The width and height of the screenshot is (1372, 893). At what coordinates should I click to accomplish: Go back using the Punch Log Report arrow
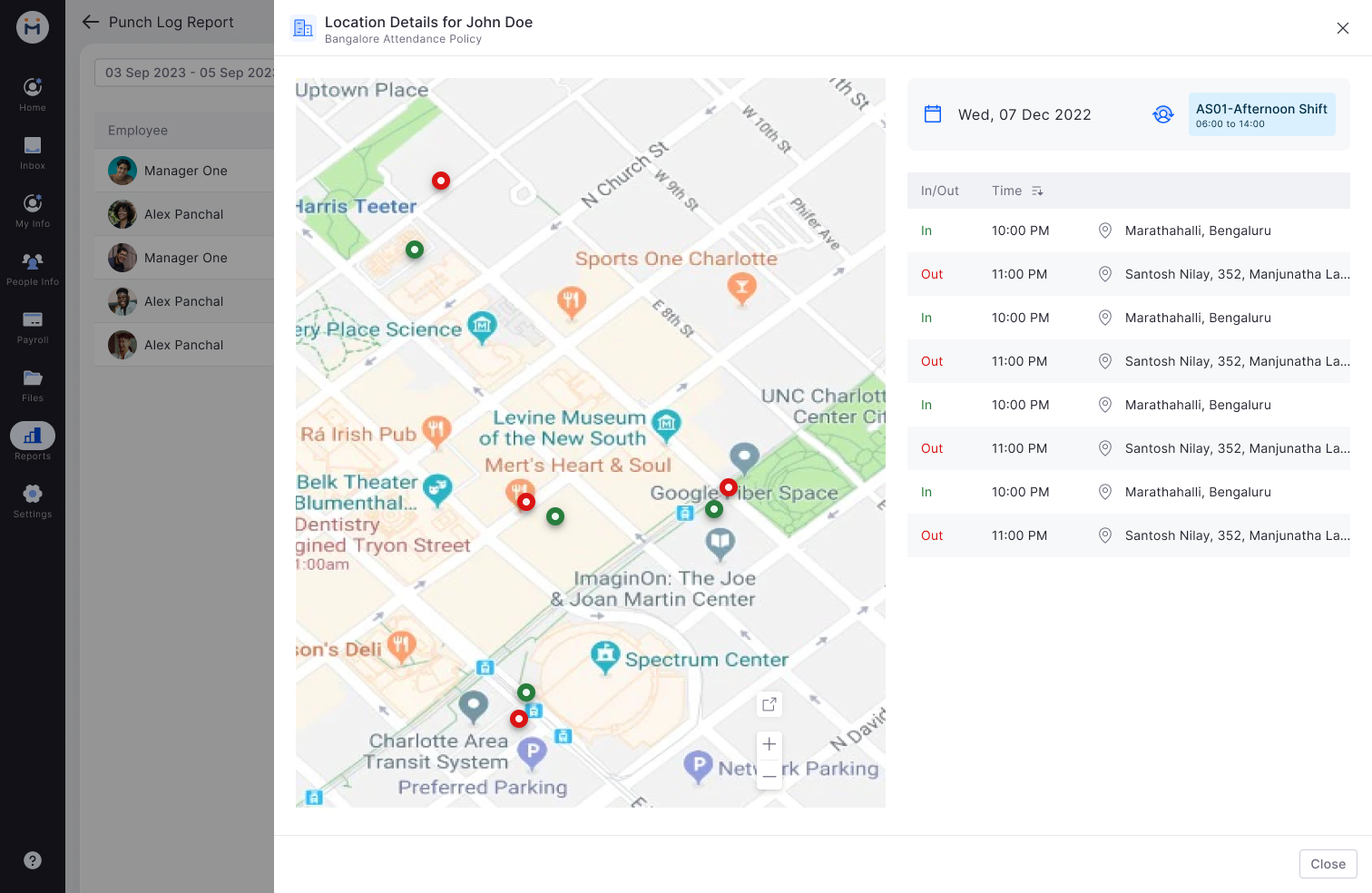click(x=90, y=22)
